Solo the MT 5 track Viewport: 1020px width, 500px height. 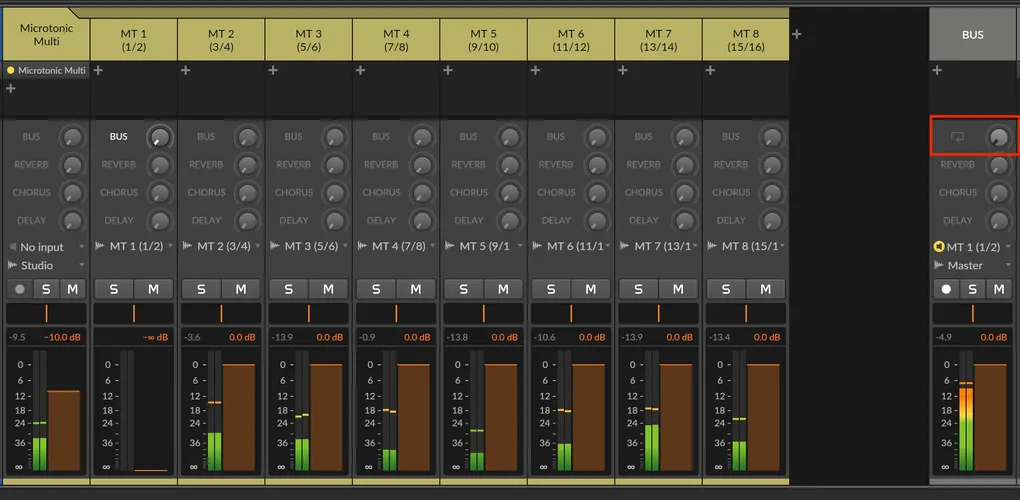[463, 289]
